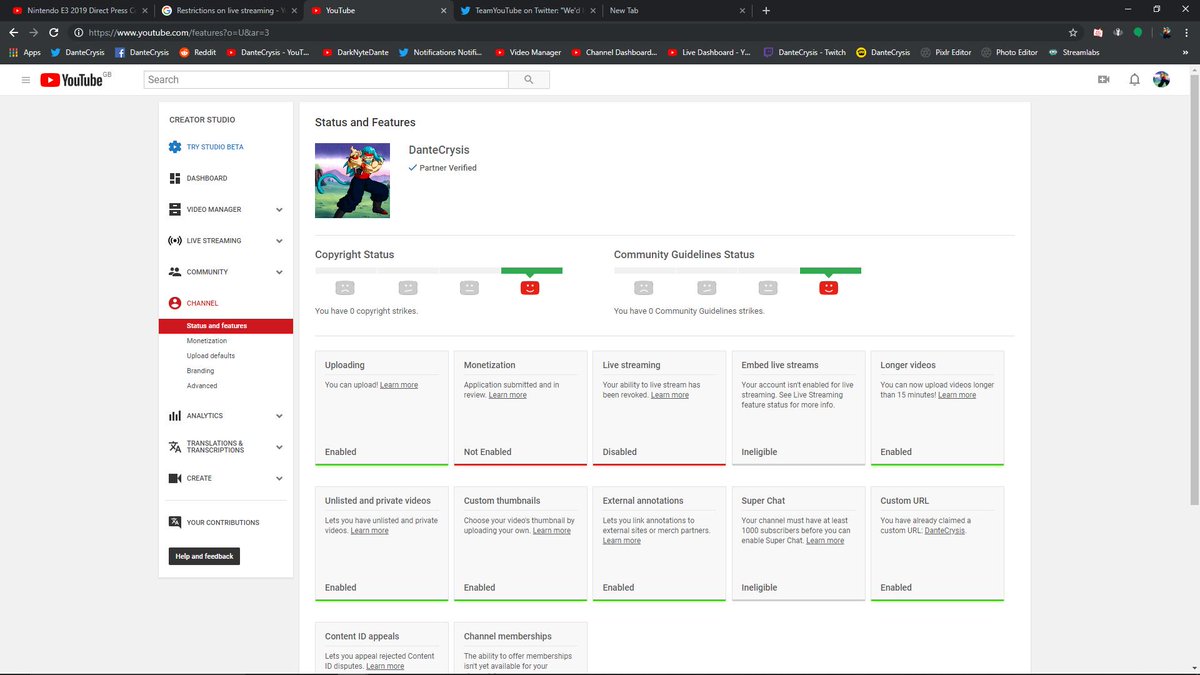
Task: Switch to the New Tab tab
Action: pos(675,10)
